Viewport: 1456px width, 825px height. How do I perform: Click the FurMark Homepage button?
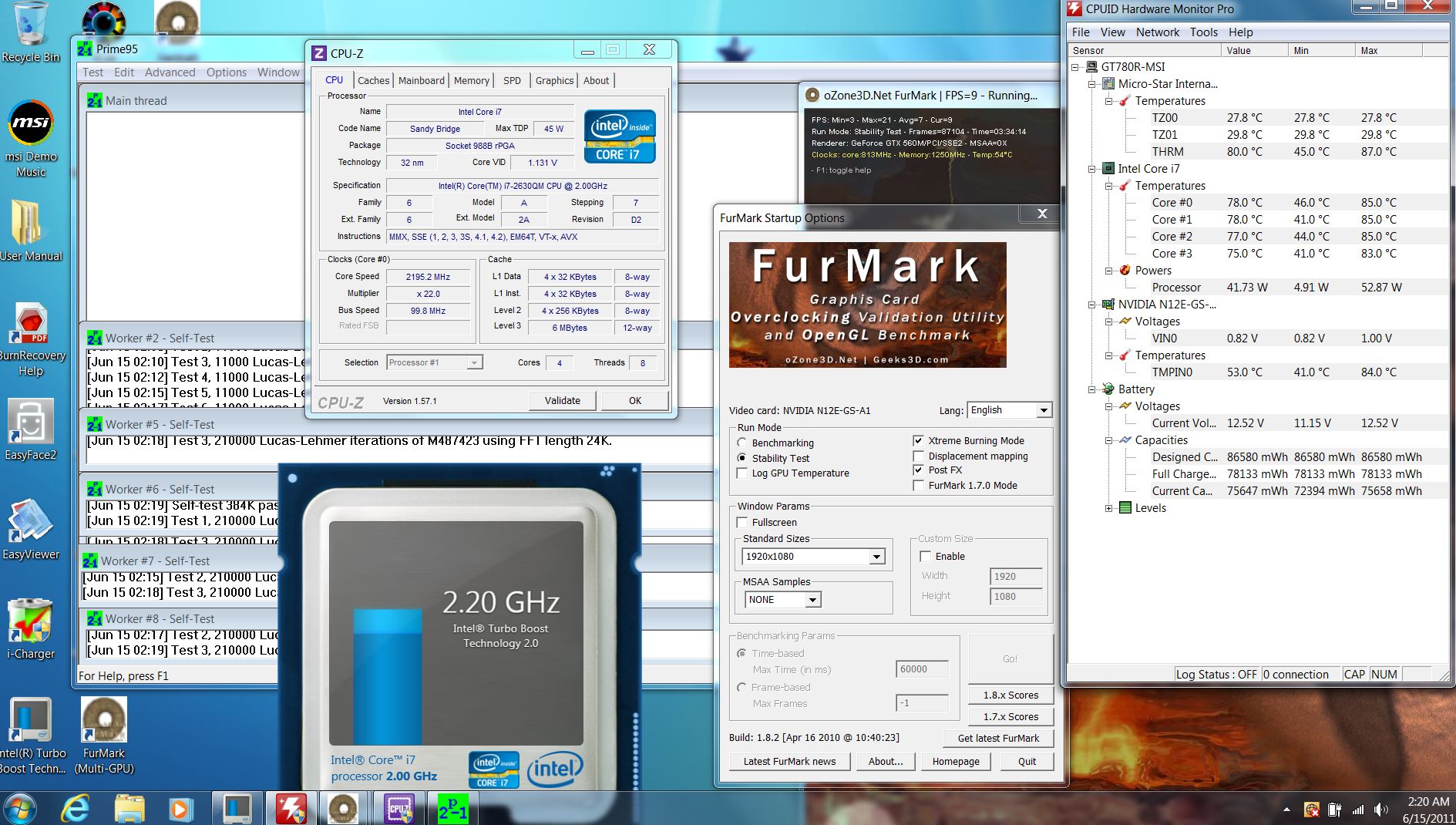(956, 761)
